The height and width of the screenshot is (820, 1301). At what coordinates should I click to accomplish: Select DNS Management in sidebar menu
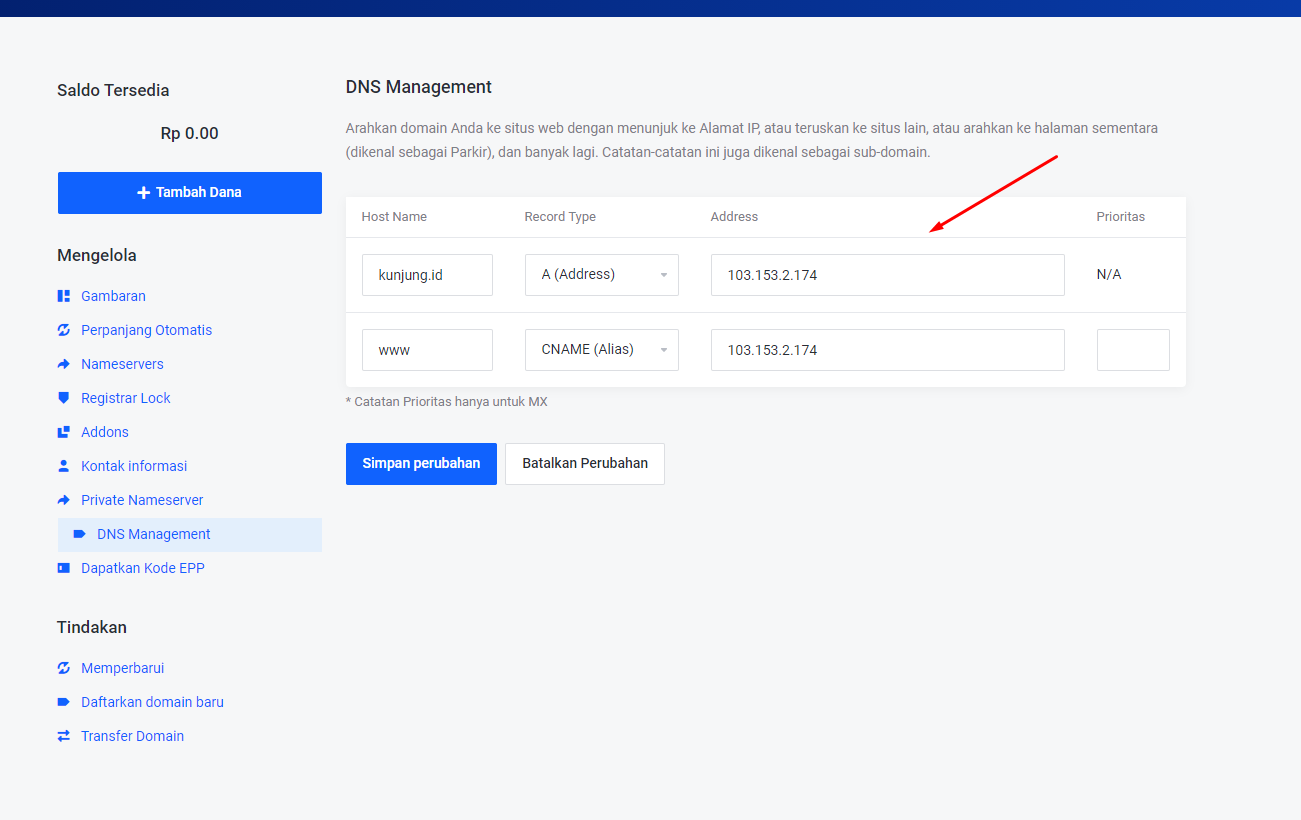pyautogui.click(x=154, y=534)
